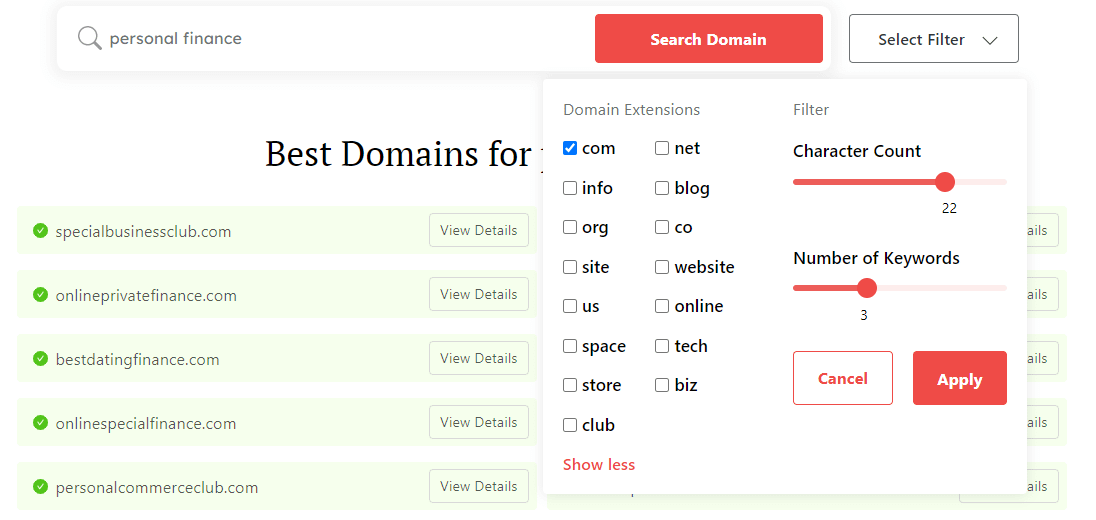Click the Character Count slider handle
1096x520 pixels.
point(945,182)
